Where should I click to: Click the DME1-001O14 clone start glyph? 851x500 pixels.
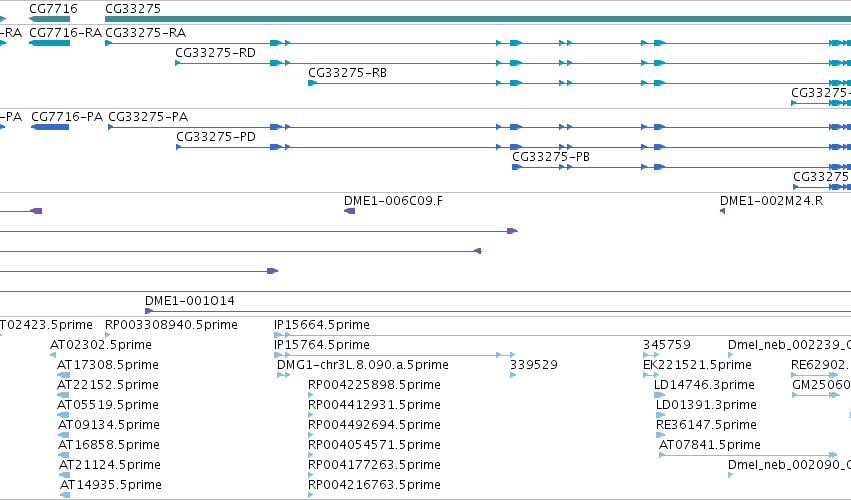[x=149, y=311]
